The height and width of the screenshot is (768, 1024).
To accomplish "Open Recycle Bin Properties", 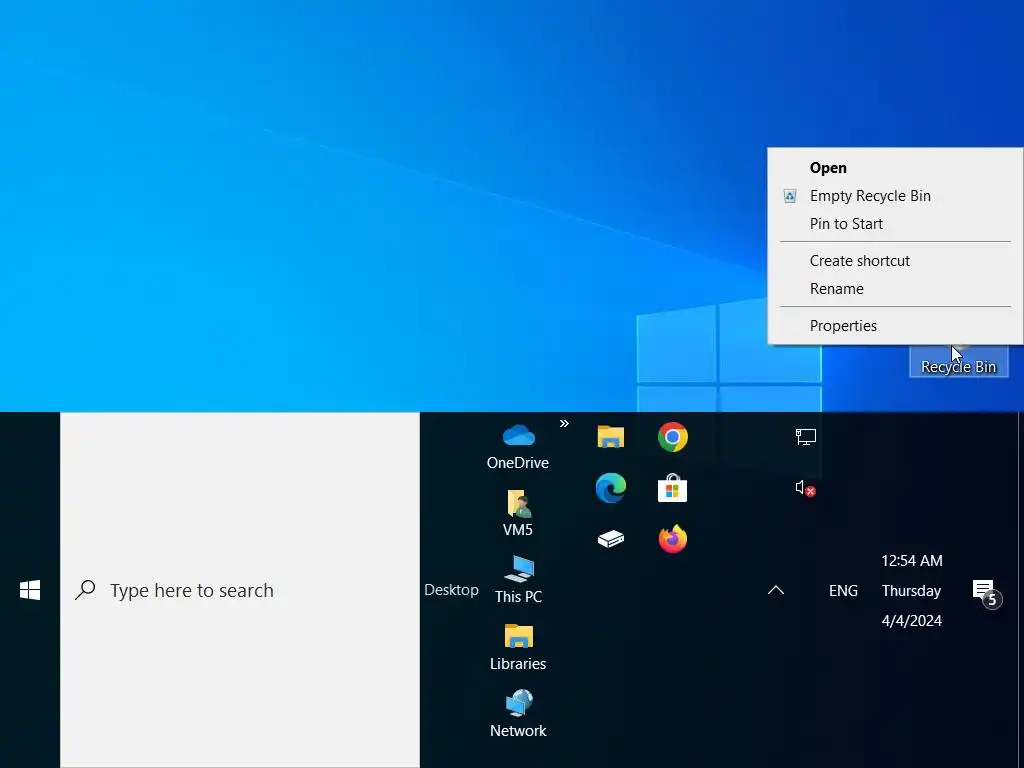I will pos(895,326).
